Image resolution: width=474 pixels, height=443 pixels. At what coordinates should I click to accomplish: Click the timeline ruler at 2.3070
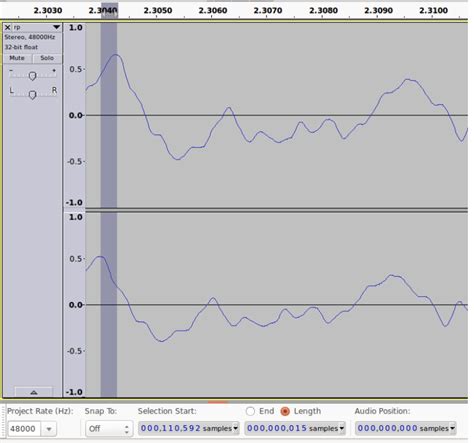(268, 11)
